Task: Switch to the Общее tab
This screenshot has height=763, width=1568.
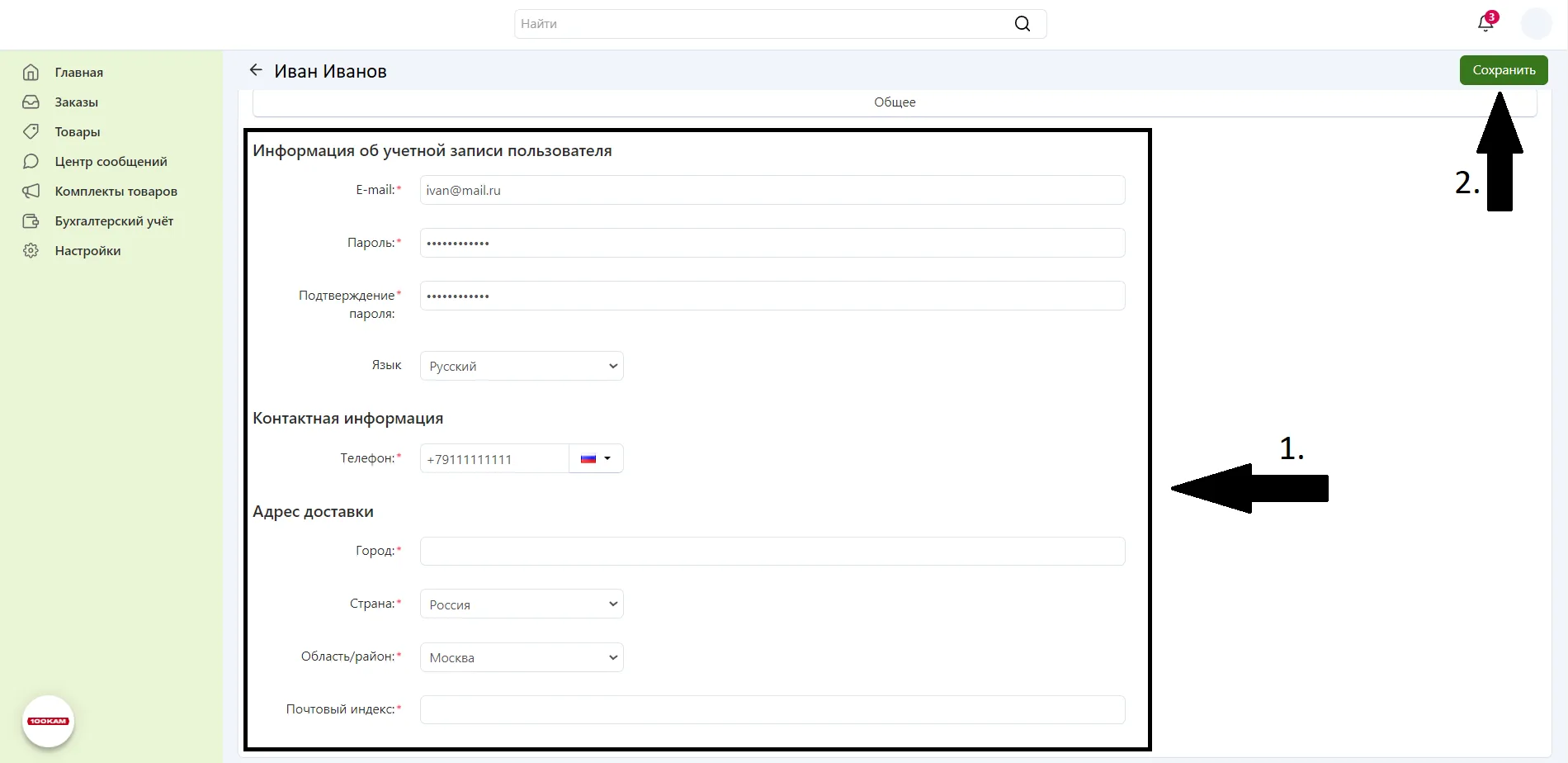Action: (x=895, y=102)
